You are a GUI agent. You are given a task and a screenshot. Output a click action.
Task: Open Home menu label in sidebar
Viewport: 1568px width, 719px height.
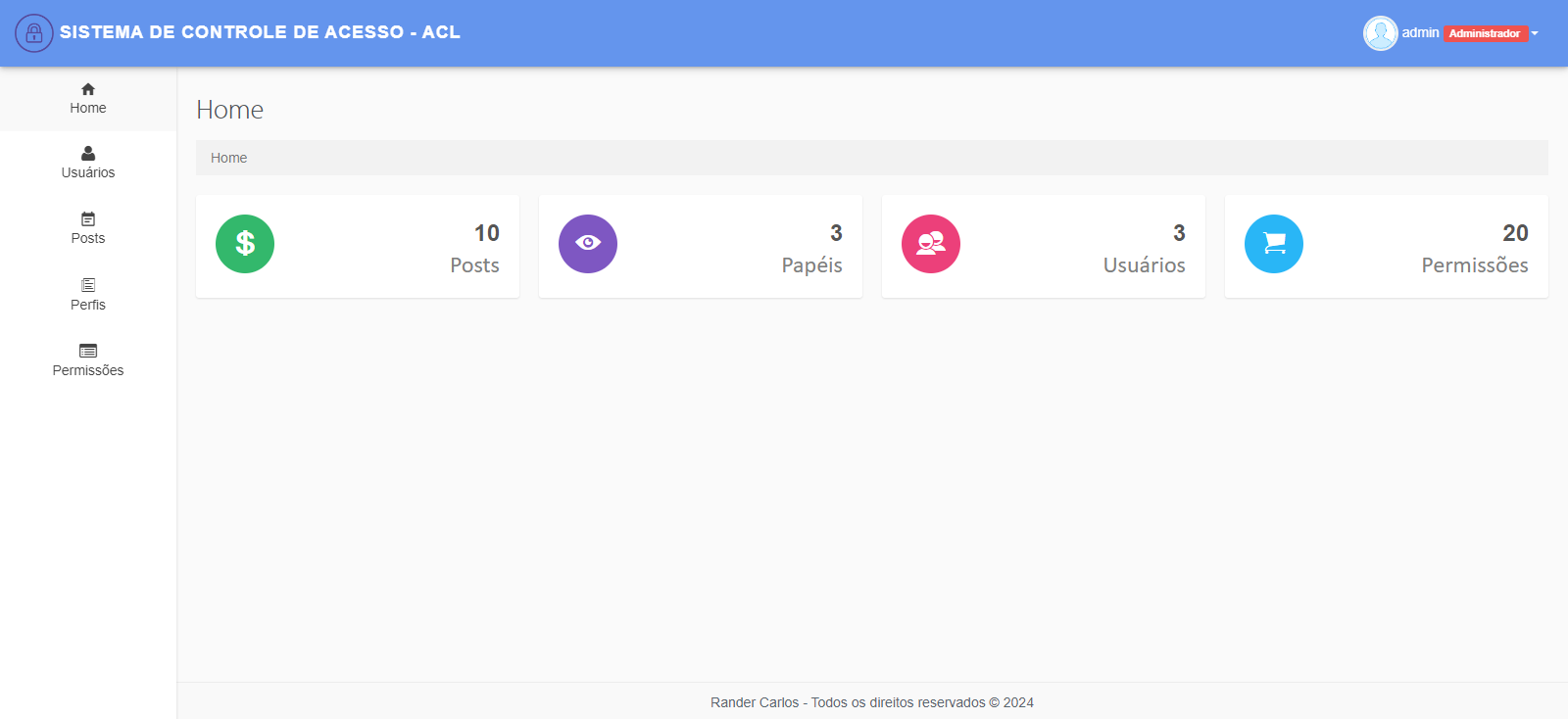coord(88,108)
